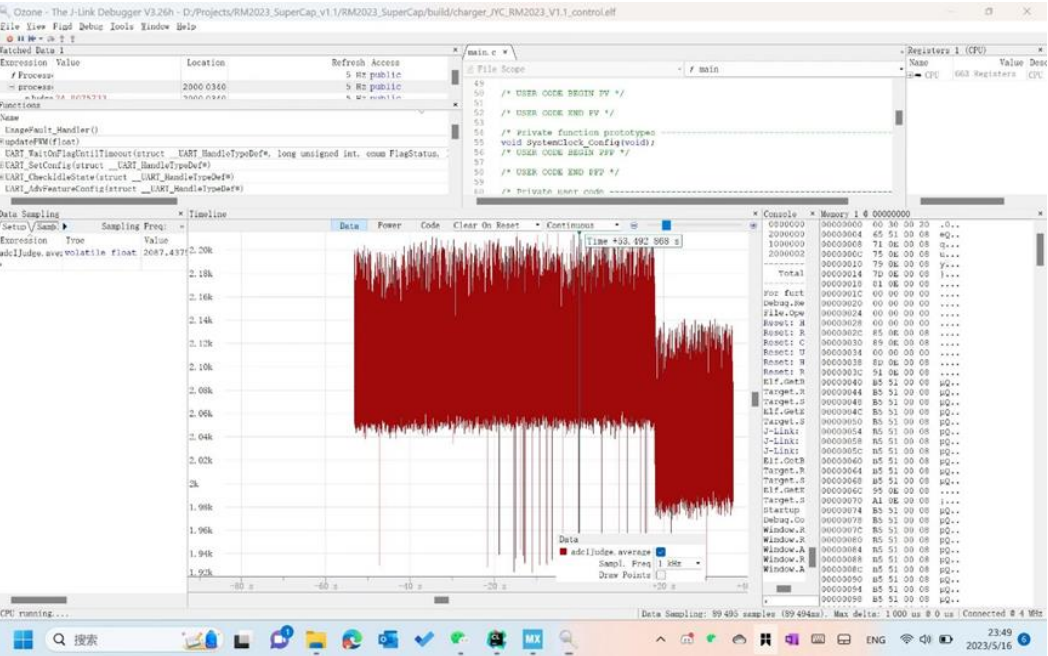Open the Continuous mode dropdown
This screenshot has height=656, width=1048.
[583, 226]
